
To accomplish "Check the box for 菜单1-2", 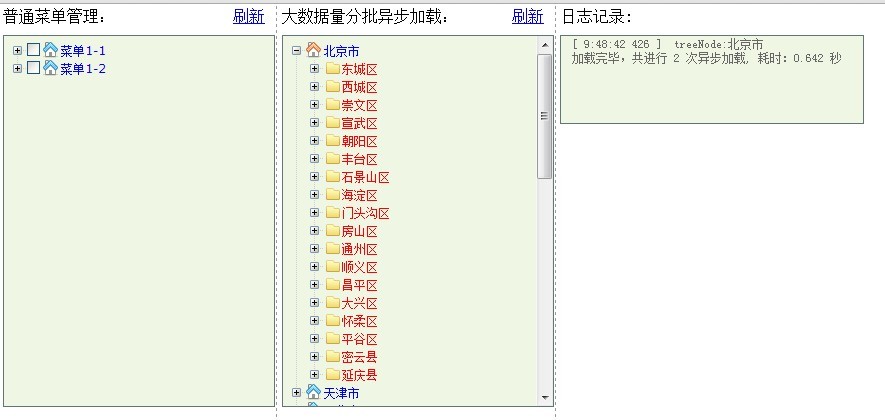I will (33, 68).
